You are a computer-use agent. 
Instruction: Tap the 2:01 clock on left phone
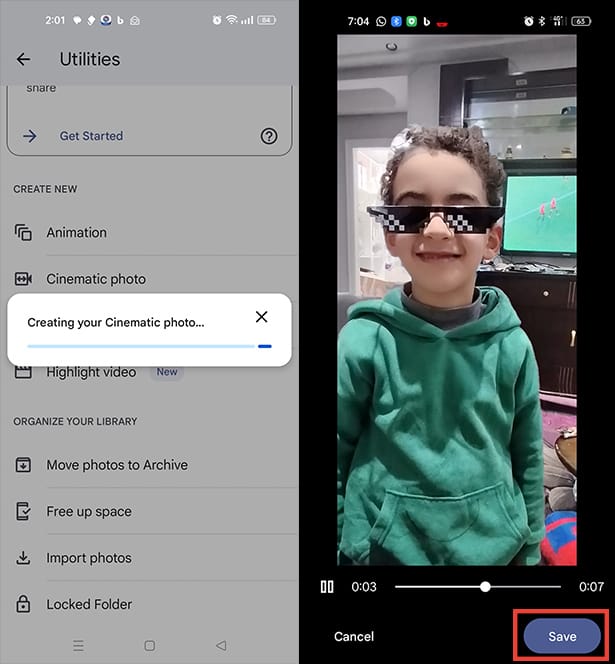coord(55,20)
